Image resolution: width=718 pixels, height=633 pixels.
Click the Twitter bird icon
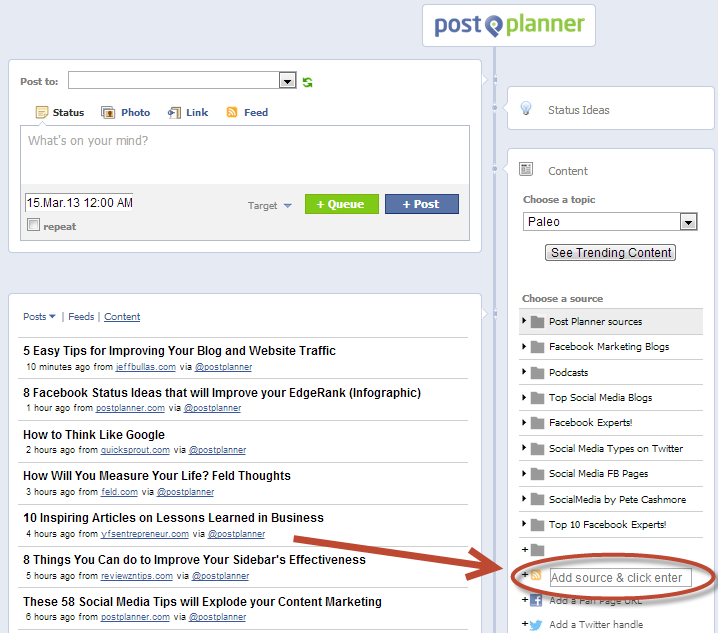pos(536,625)
